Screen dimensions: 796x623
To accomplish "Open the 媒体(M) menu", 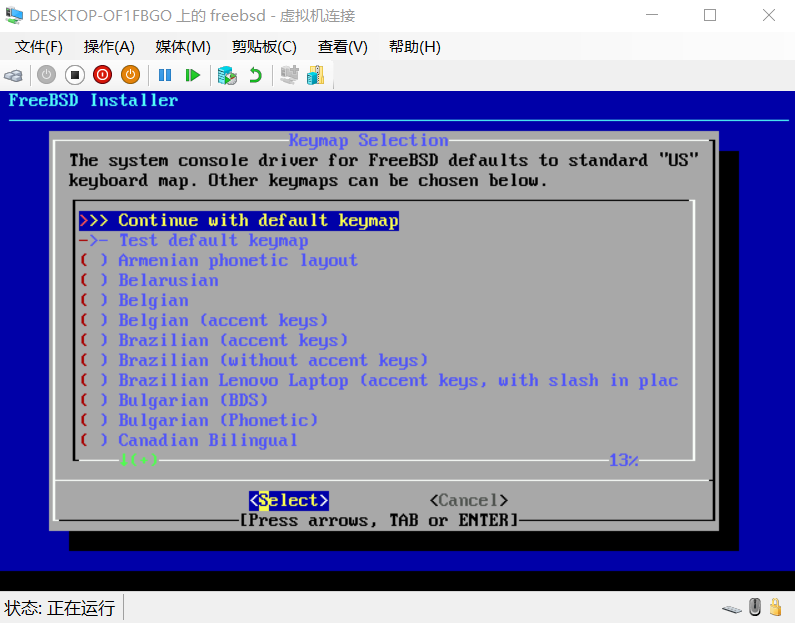I will (183, 47).
